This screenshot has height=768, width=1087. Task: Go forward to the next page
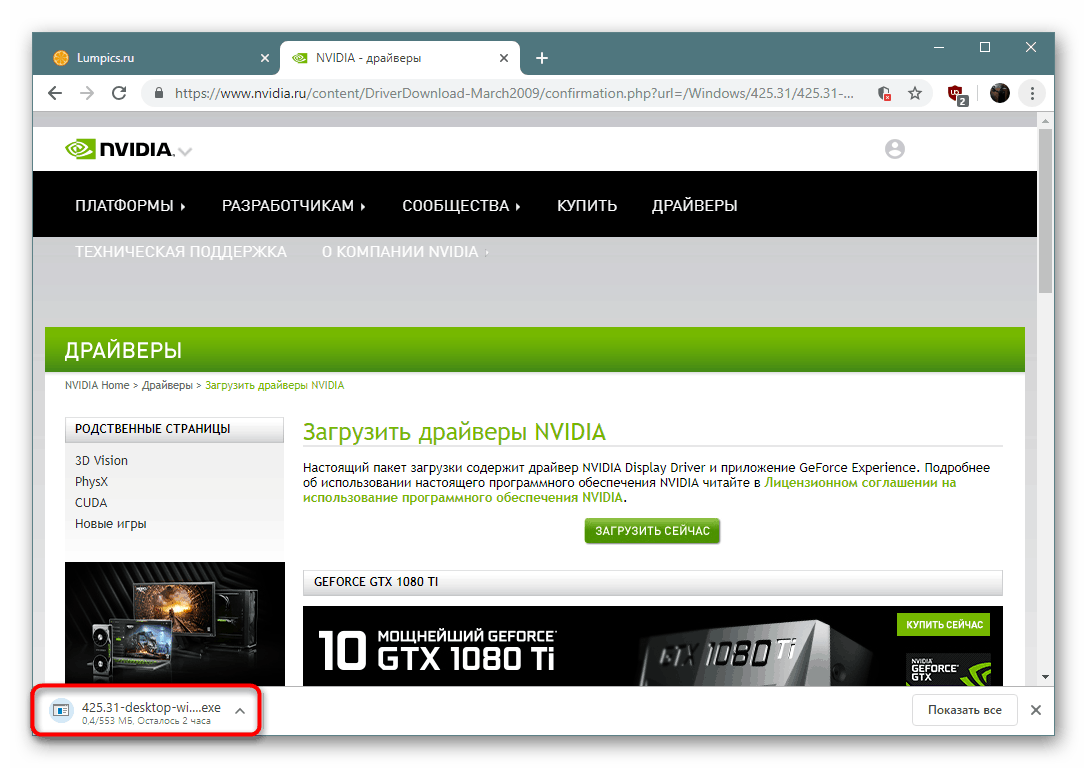[87, 93]
